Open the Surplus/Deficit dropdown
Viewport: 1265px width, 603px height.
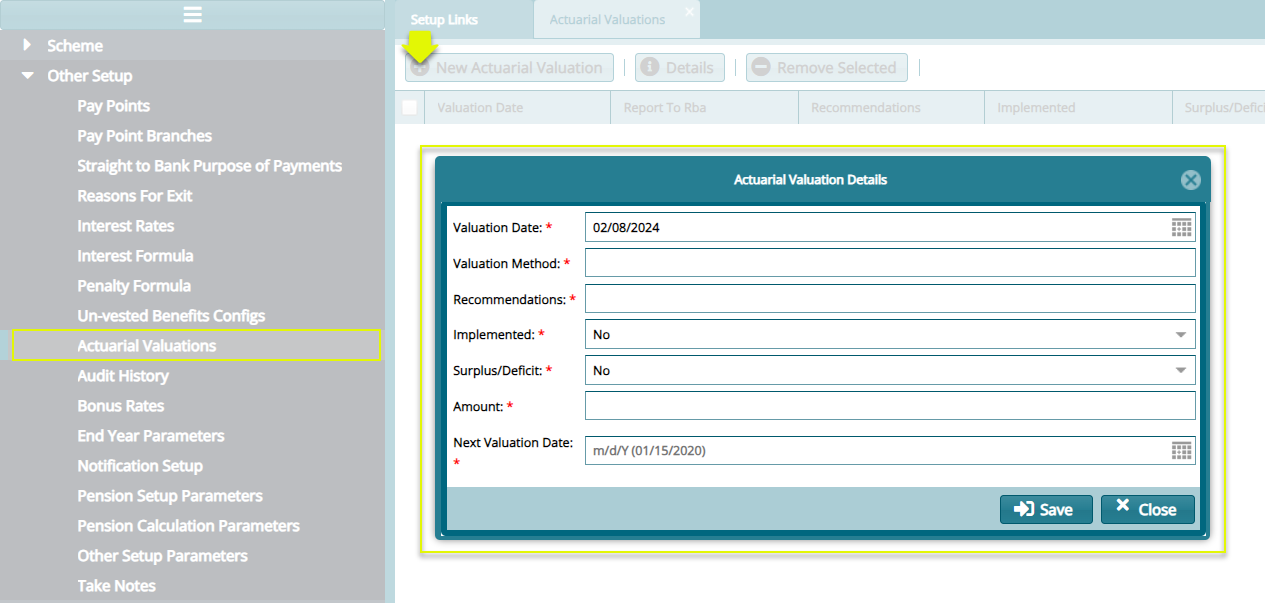[1181, 369]
